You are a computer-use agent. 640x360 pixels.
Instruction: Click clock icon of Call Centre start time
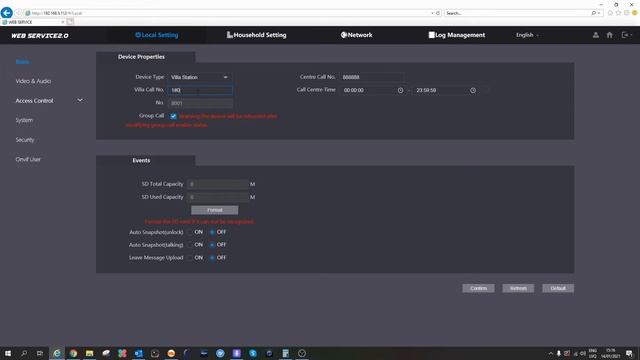click(x=400, y=90)
